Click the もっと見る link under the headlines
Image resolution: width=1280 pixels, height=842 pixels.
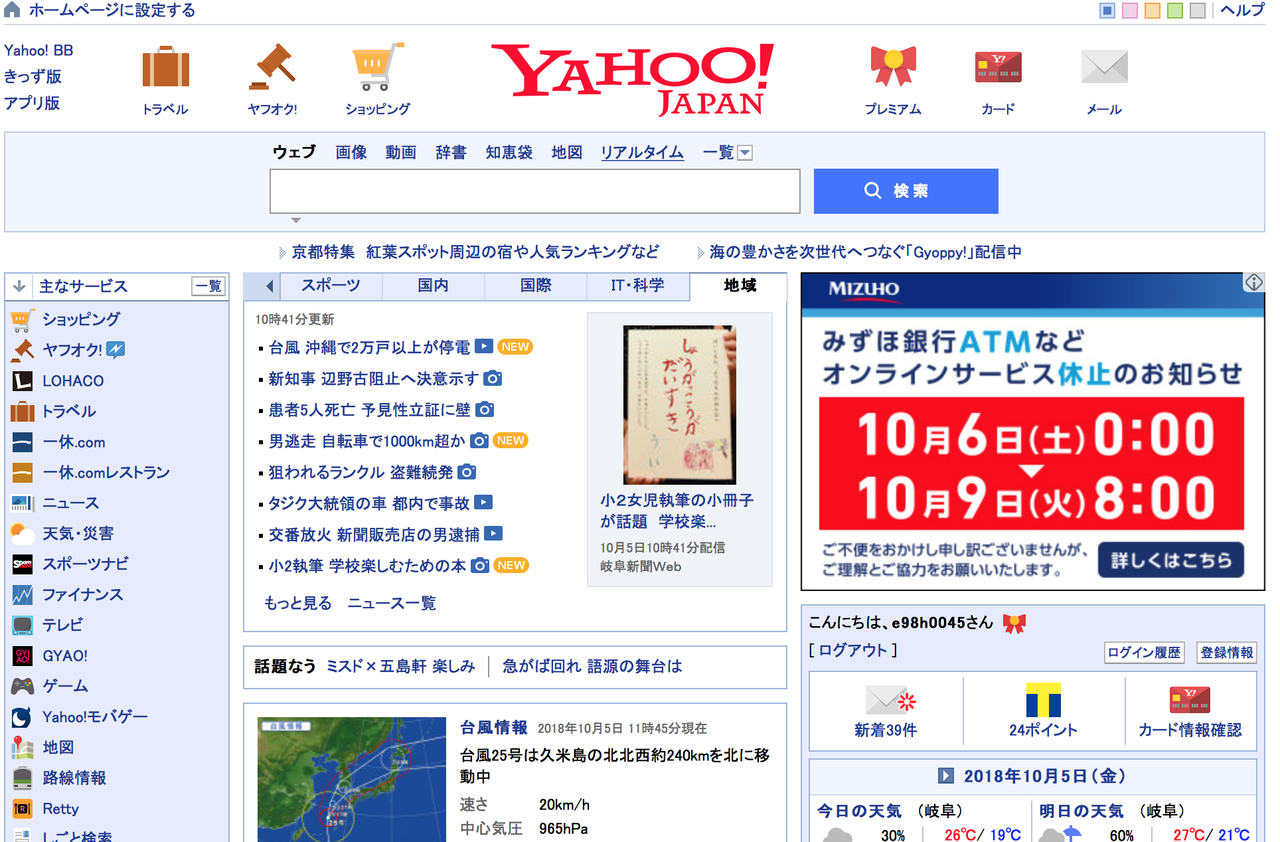click(298, 603)
